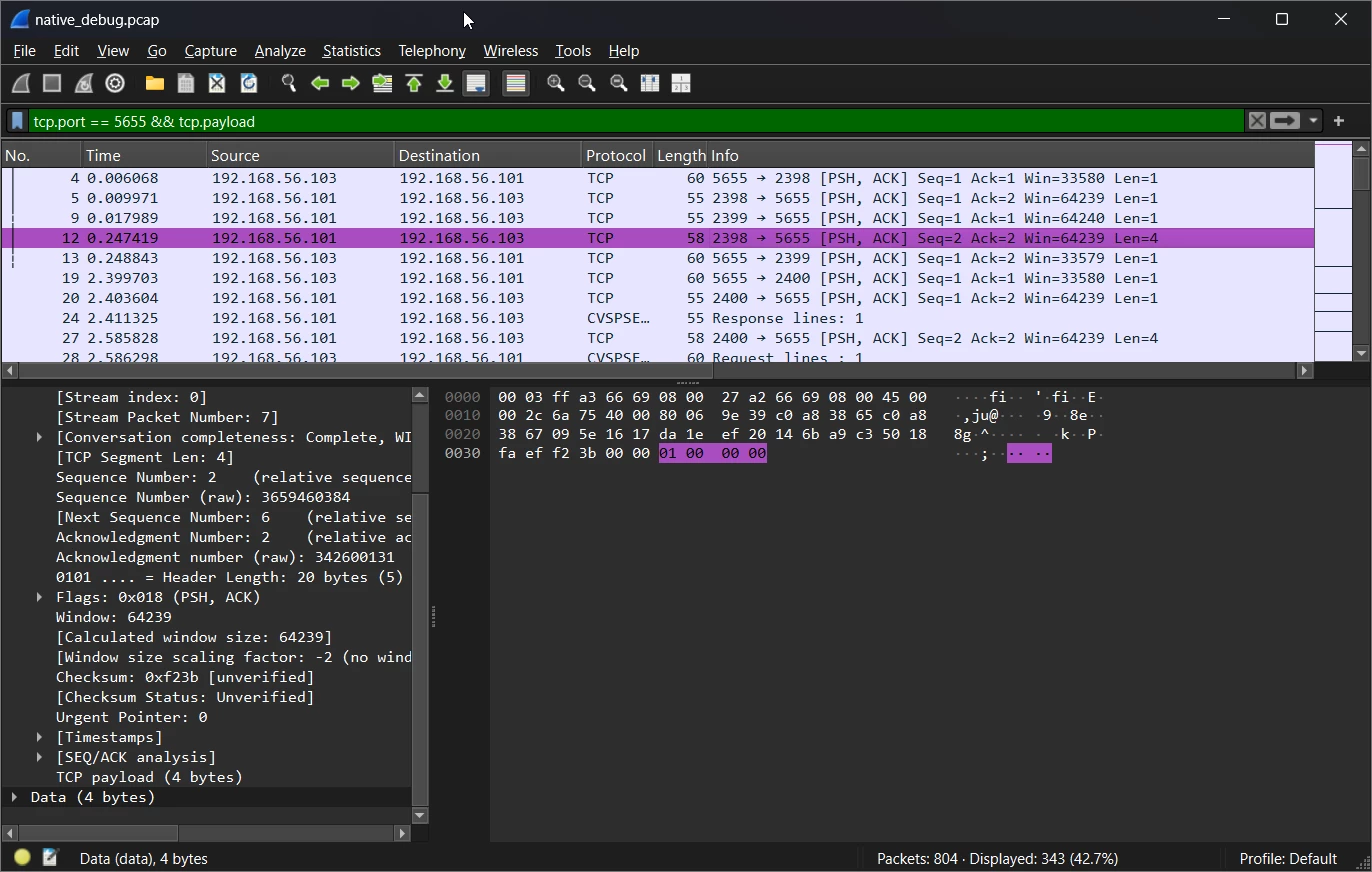Click the display filter bookmark icon
This screenshot has width=1372, height=872.
click(x=17, y=121)
